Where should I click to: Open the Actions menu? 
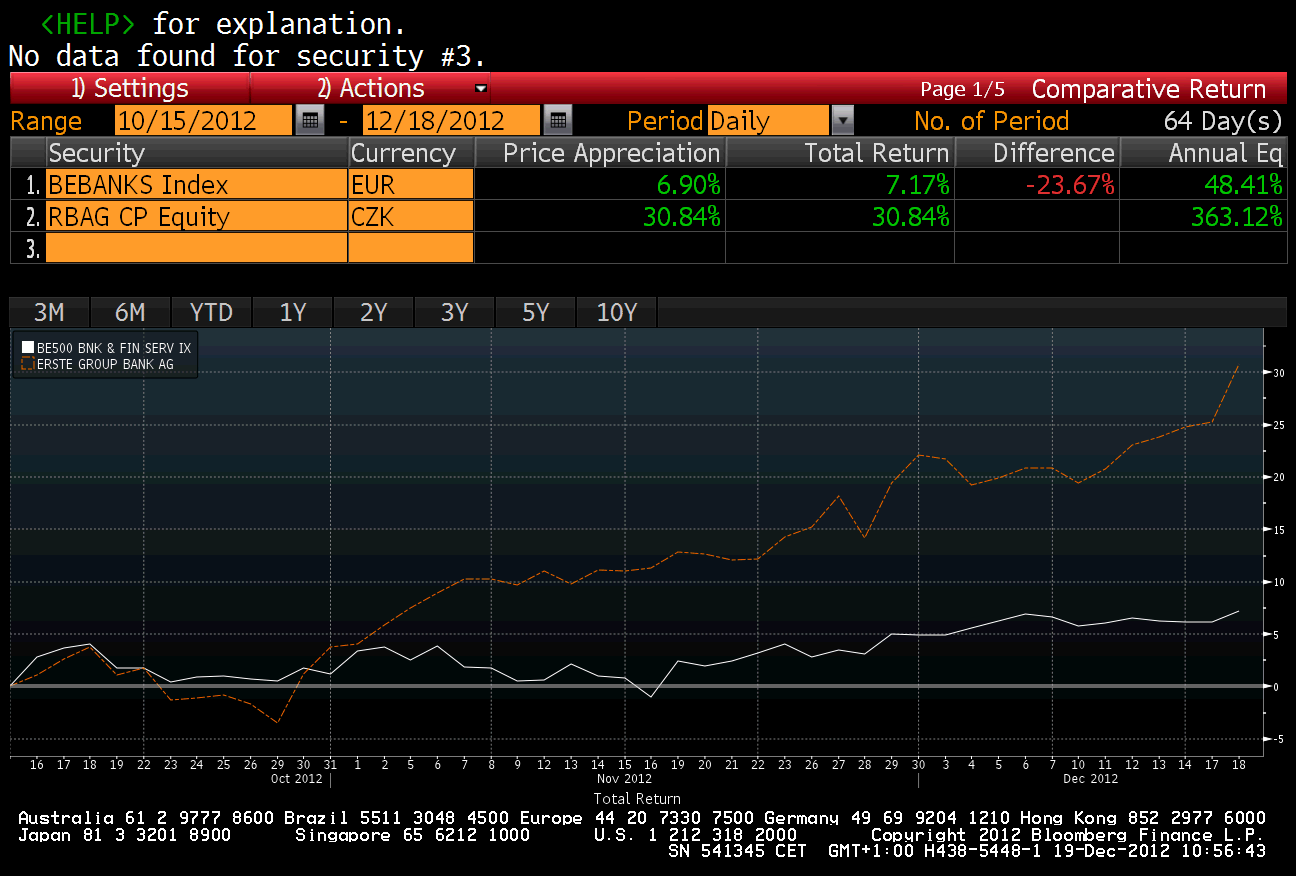pos(370,88)
